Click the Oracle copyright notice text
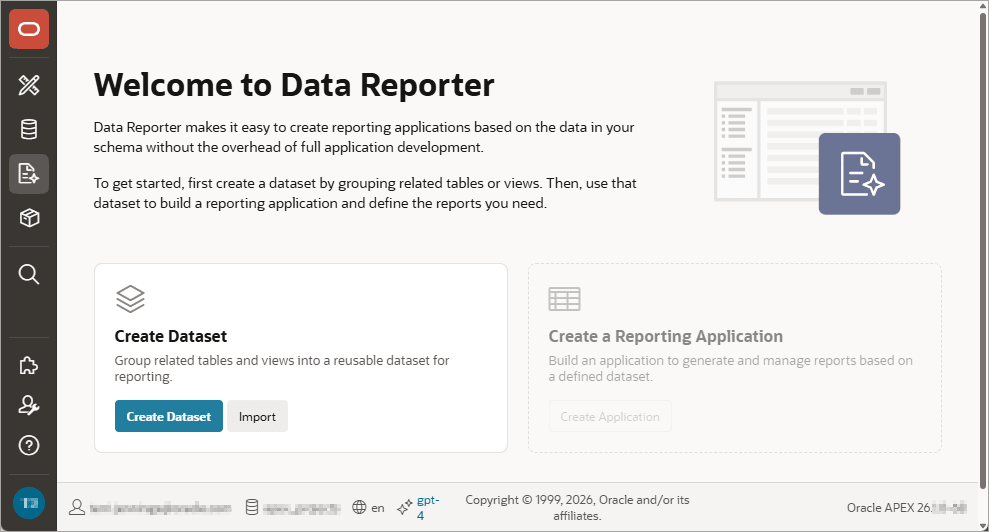The image size is (989, 532). tap(577, 507)
